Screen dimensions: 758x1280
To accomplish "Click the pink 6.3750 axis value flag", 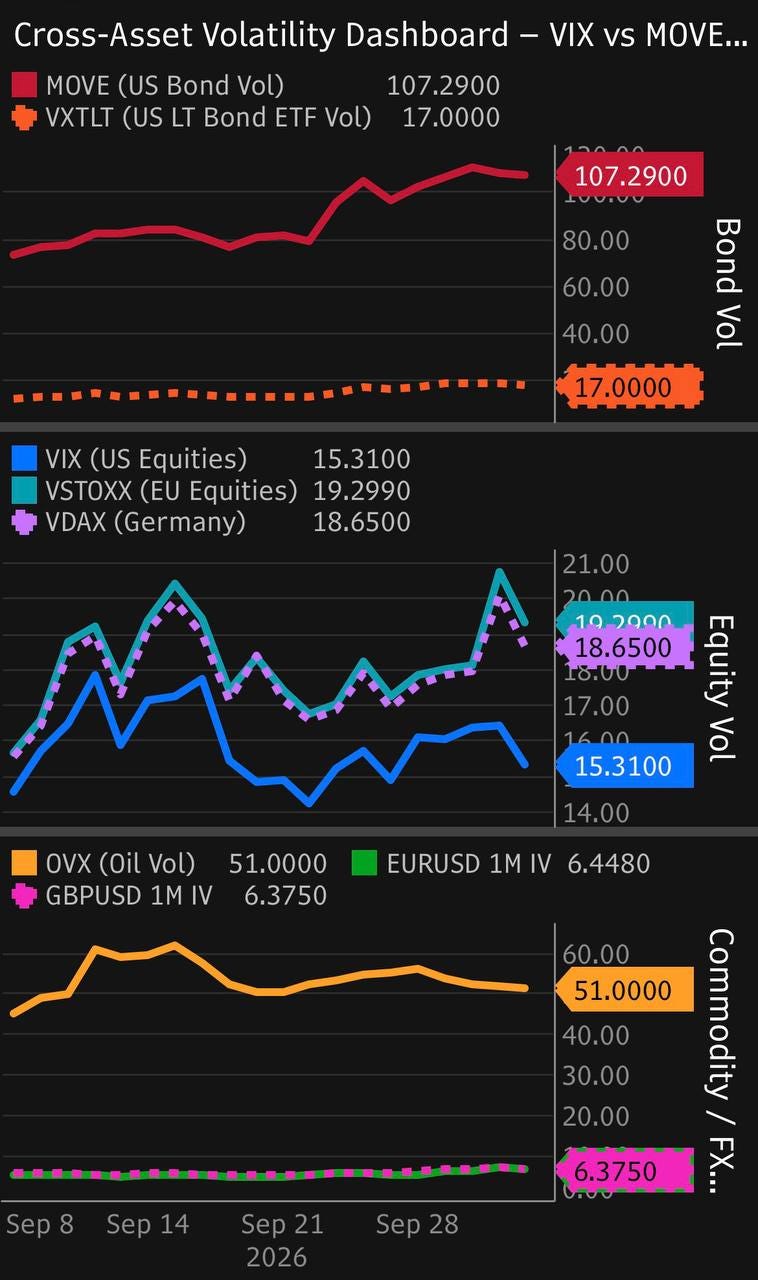I will point(624,1171).
